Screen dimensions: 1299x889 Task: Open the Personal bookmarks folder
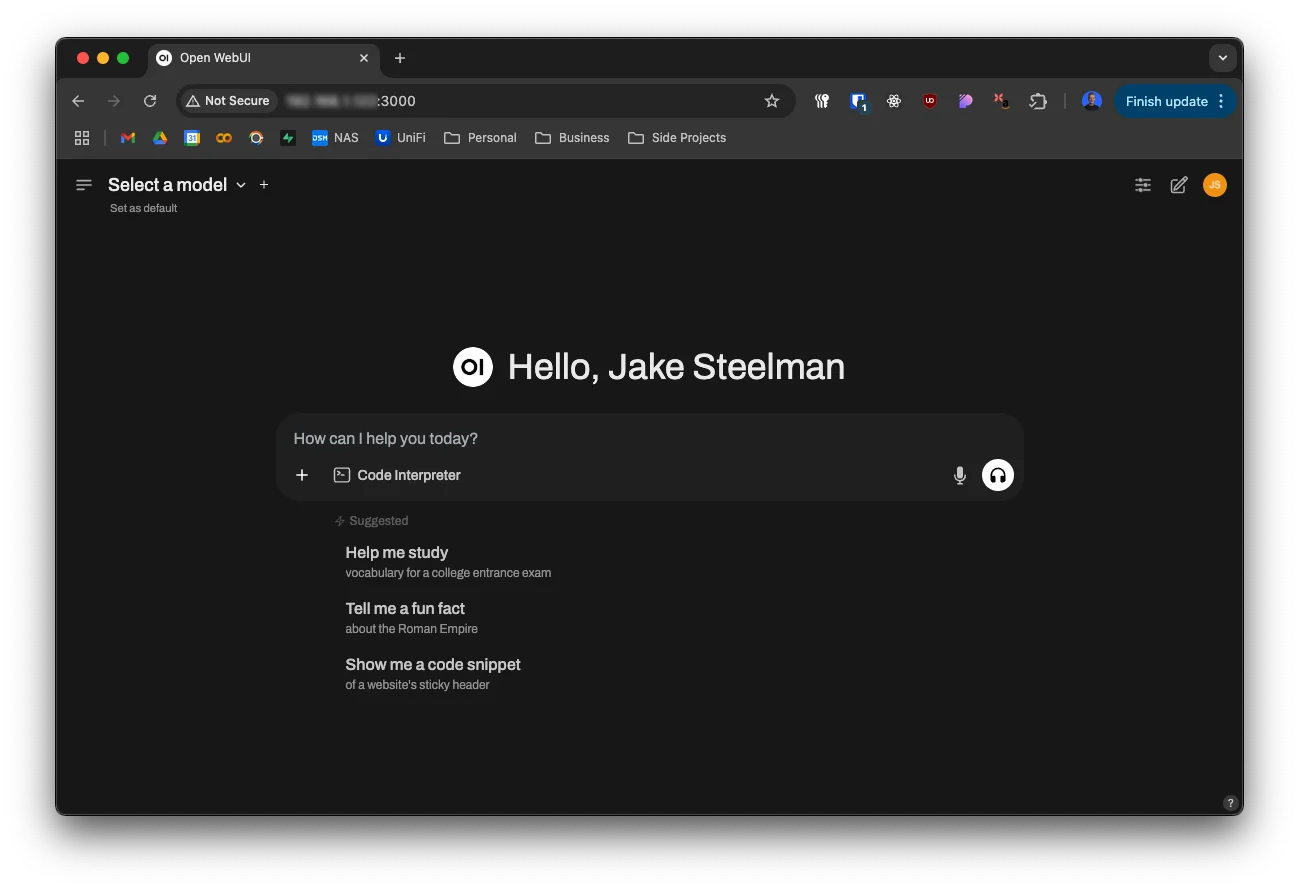click(481, 138)
